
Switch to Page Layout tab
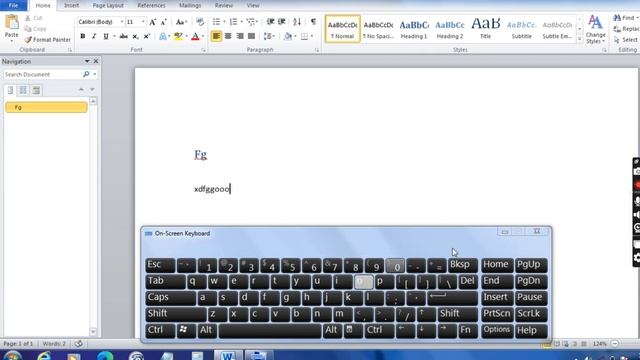pyautogui.click(x=108, y=5)
